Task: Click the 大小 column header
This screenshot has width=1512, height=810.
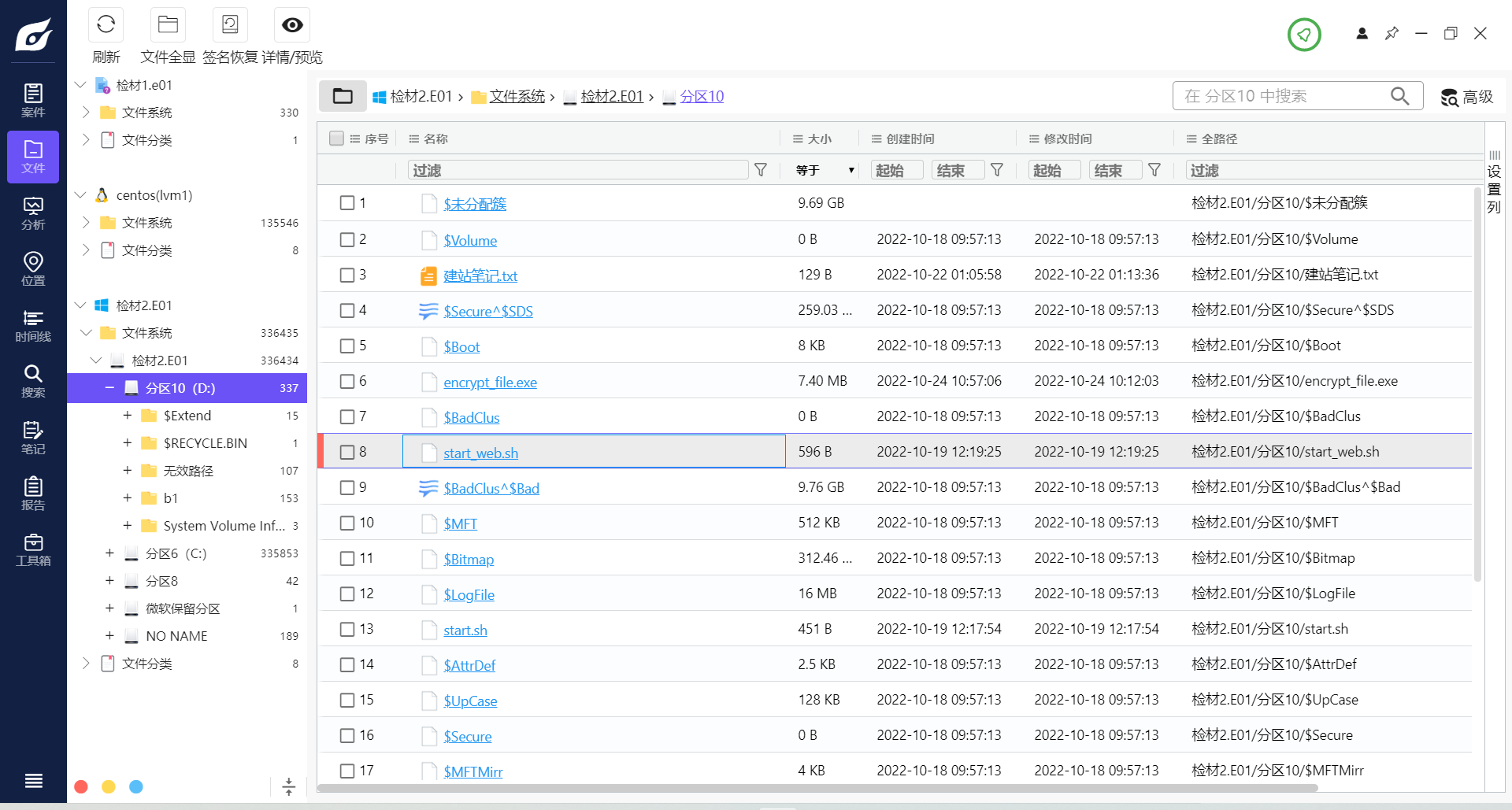Action: click(x=819, y=139)
